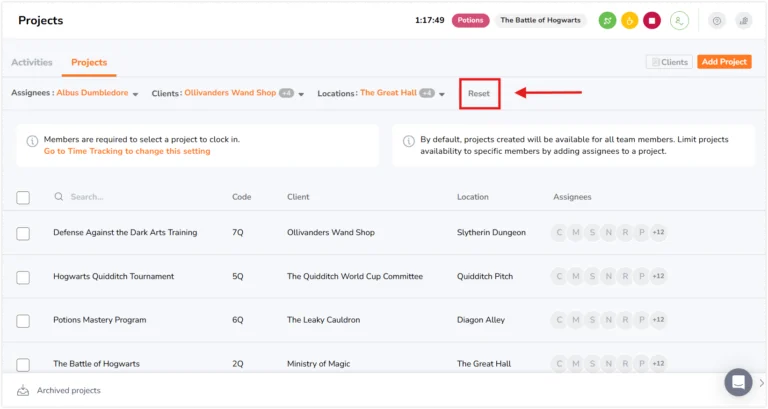The width and height of the screenshot is (768, 409).
Task: Click the help question mark icon
Action: tap(717, 21)
